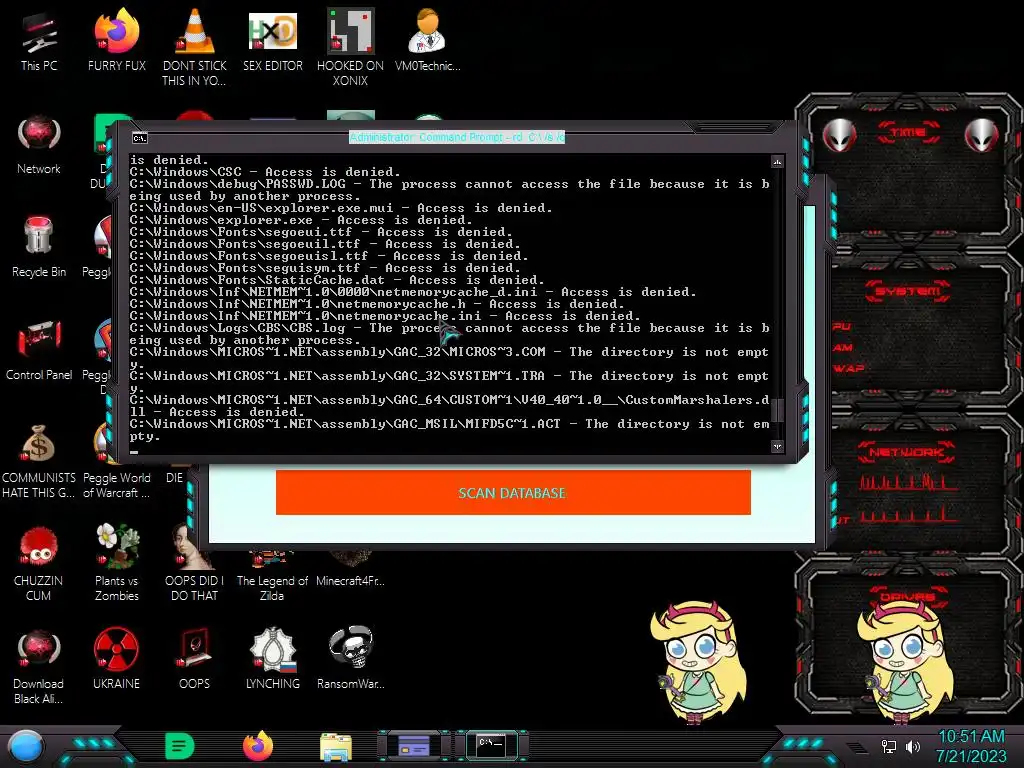Click the C:\Windows\explorer.exe line
The width and height of the screenshot is (1024, 768).
(x=300, y=220)
